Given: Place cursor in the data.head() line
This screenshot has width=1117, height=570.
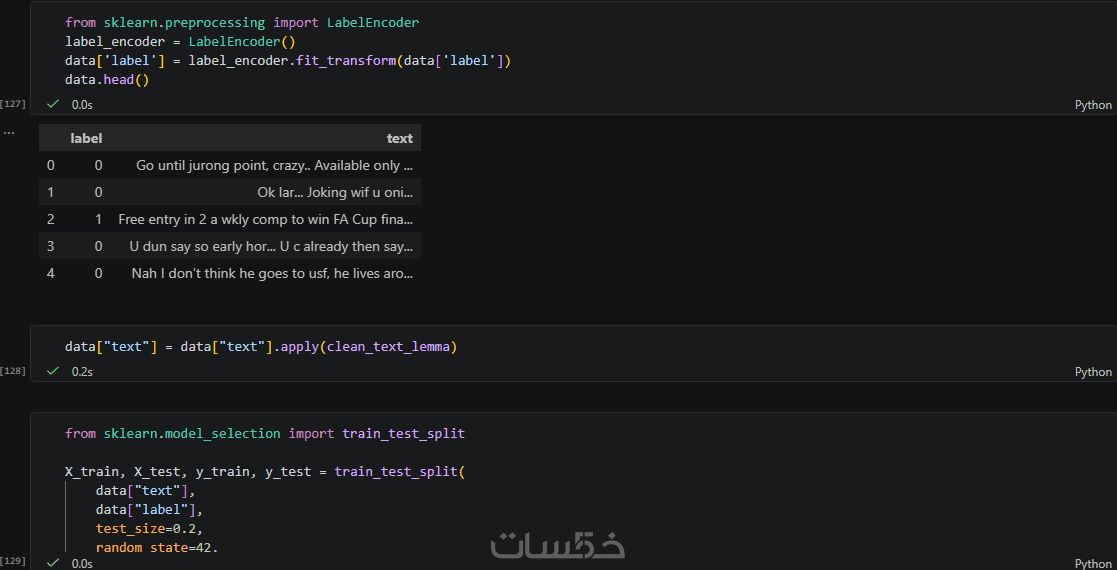Looking at the screenshot, I should (107, 79).
